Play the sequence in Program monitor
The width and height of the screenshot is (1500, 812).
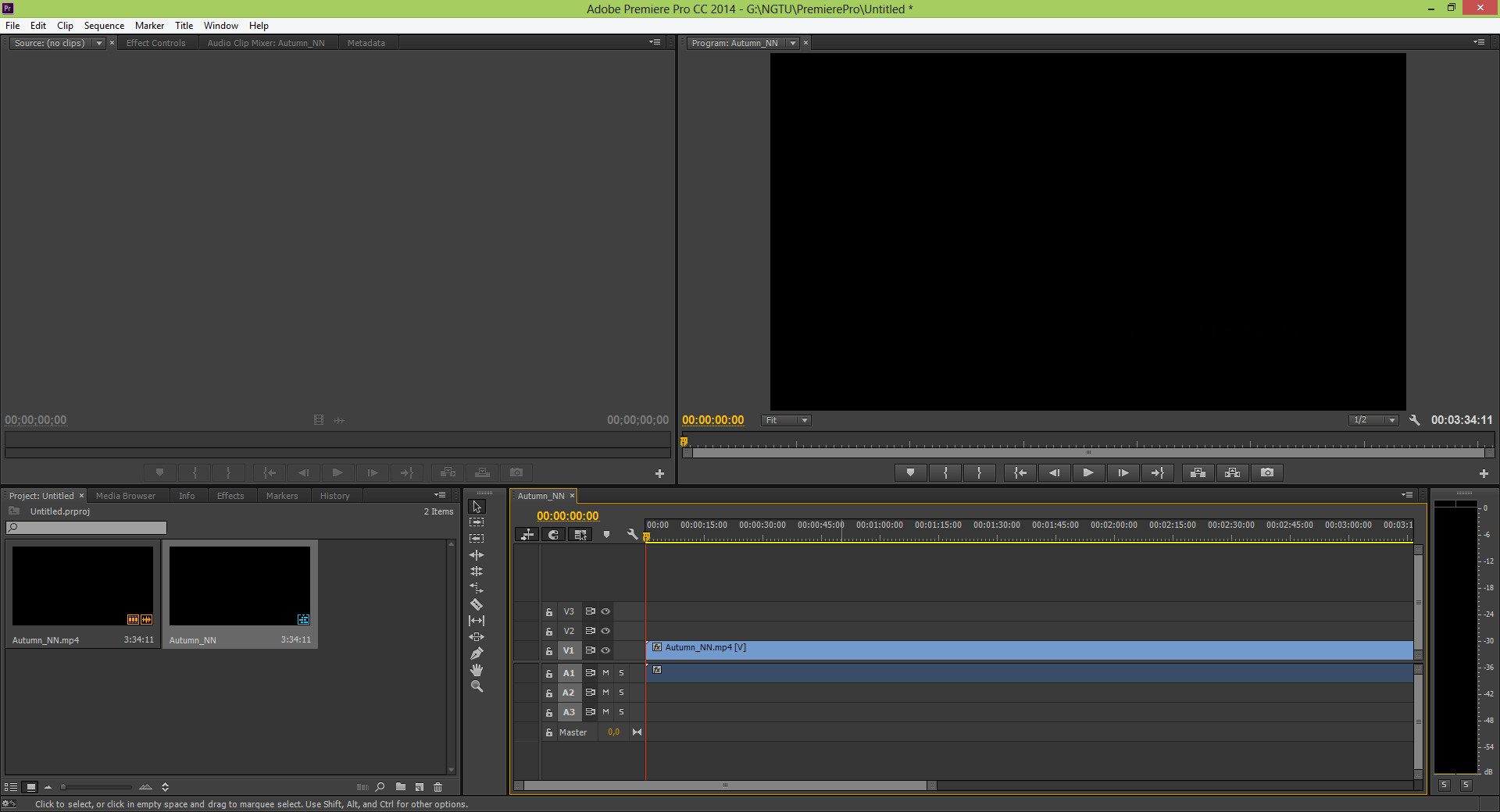(1088, 472)
